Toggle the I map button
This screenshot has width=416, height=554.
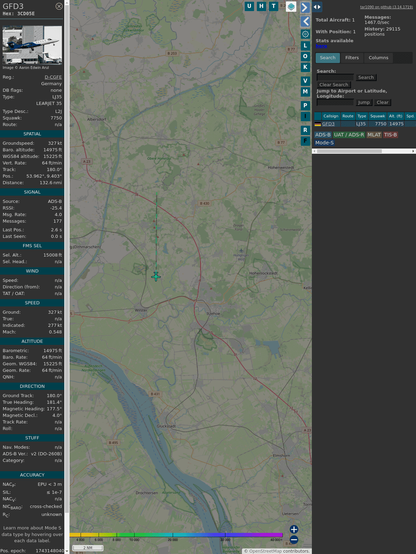pyautogui.click(x=305, y=116)
